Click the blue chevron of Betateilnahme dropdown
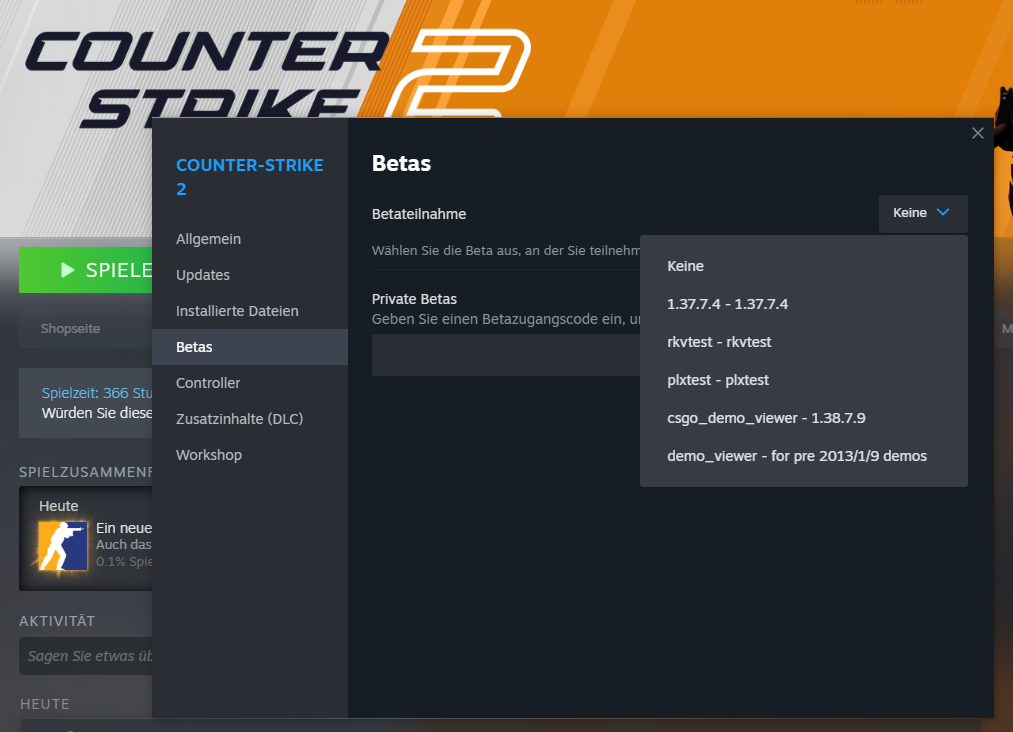 coord(943,213)
